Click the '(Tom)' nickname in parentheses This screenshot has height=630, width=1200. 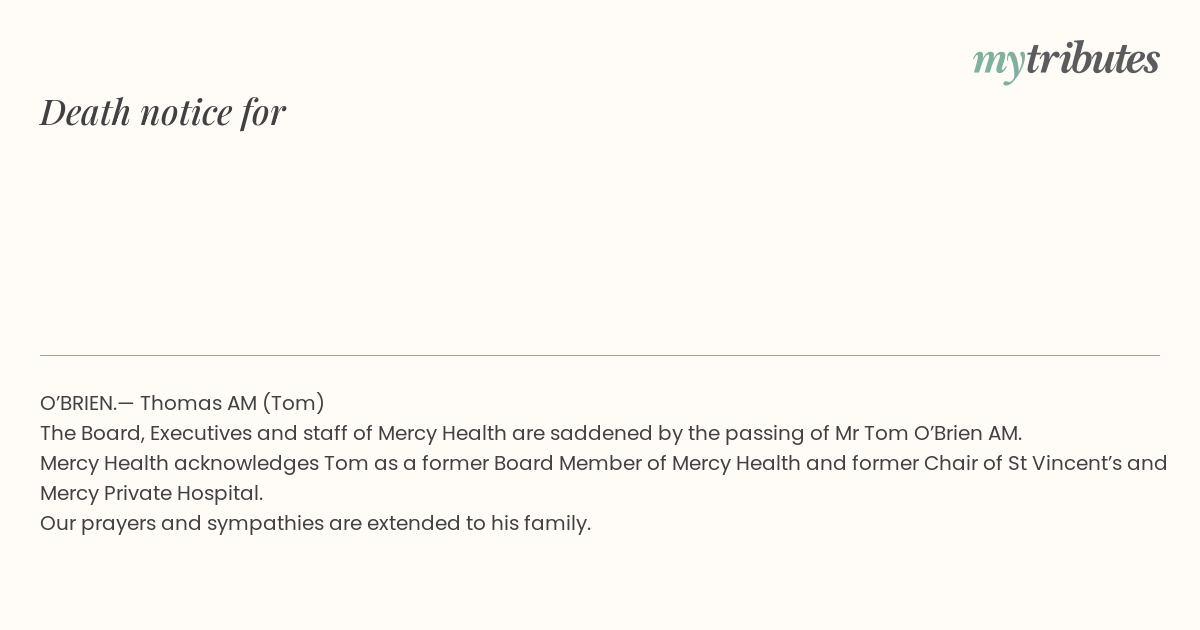coord(293,403)
